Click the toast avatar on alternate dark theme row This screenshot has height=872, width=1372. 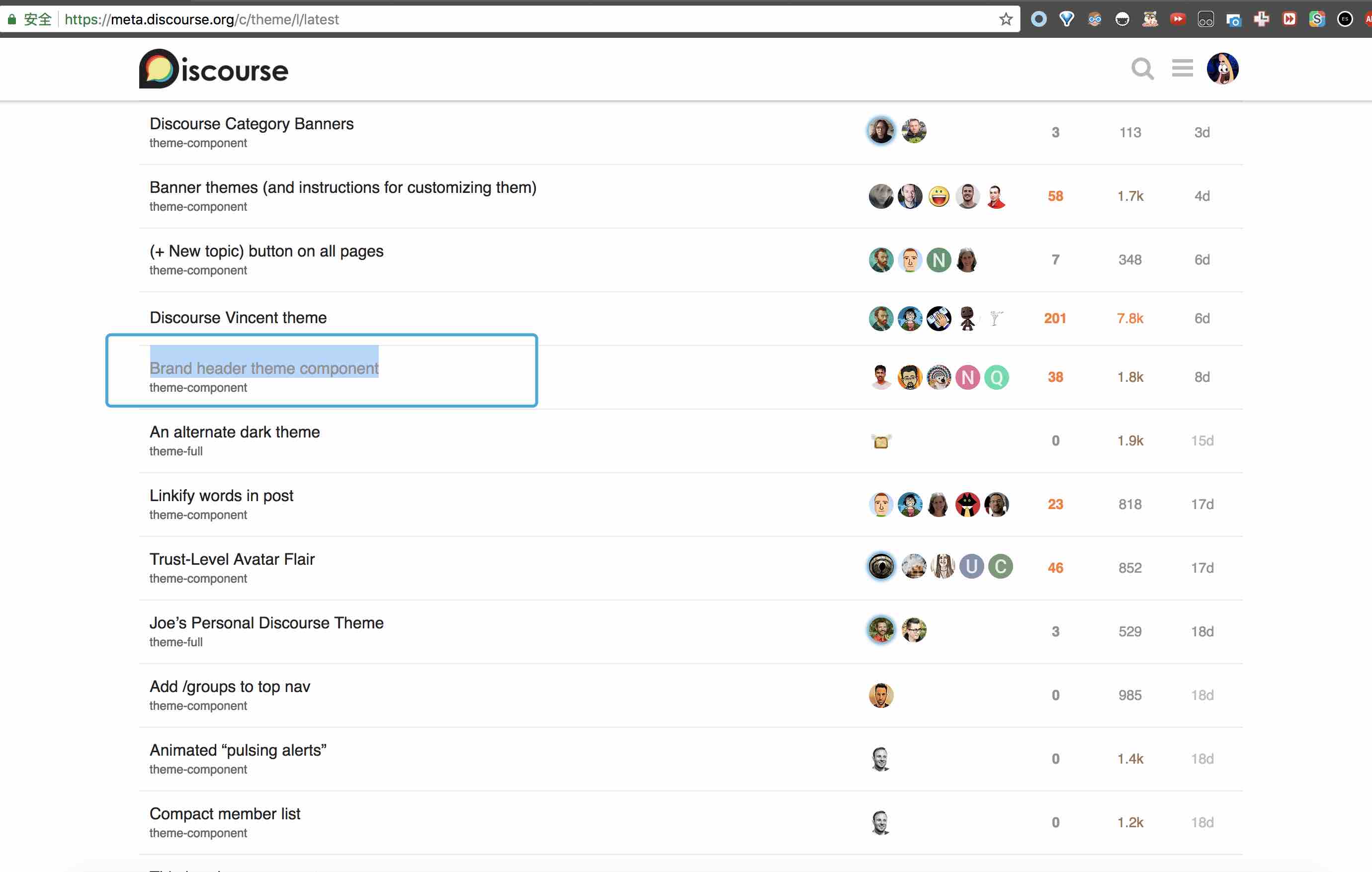point(881,441)
